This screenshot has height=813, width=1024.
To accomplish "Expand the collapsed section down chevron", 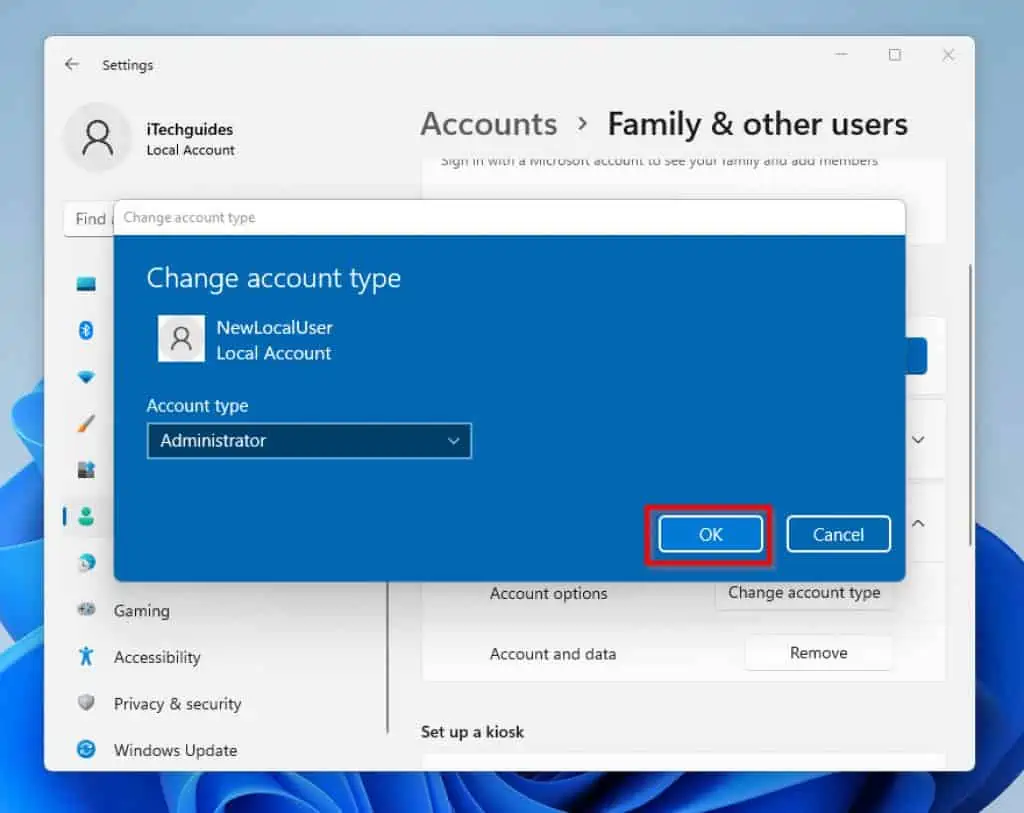I will 918,439.
